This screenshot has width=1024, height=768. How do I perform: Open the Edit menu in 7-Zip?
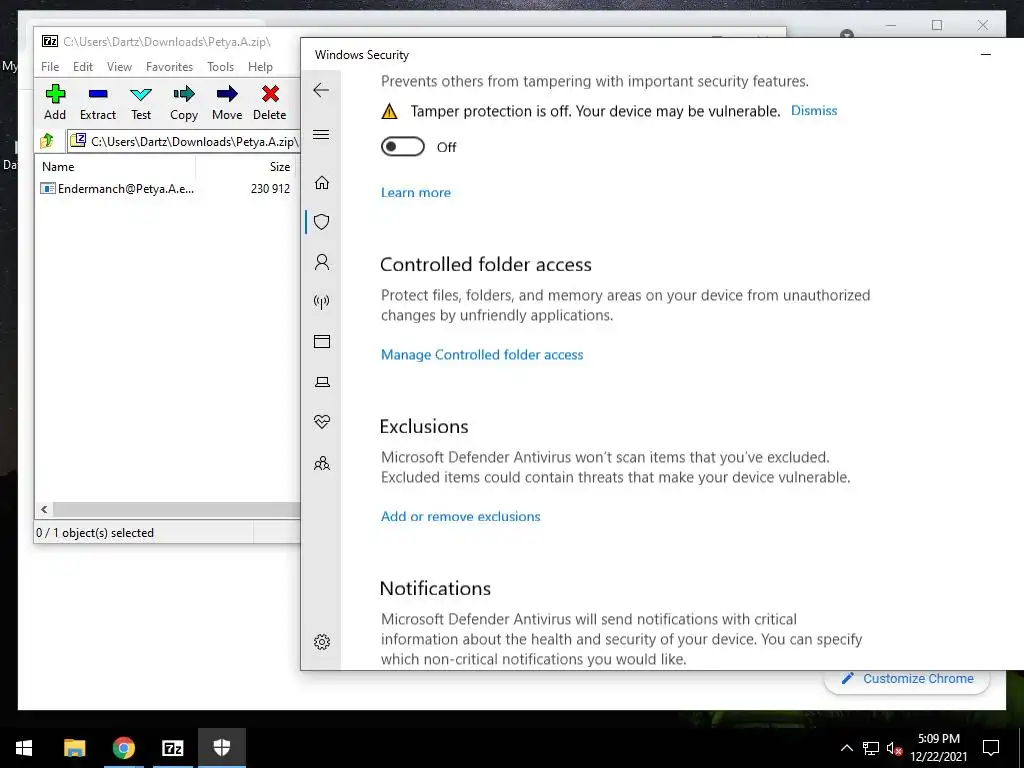[x=82, y=67]
